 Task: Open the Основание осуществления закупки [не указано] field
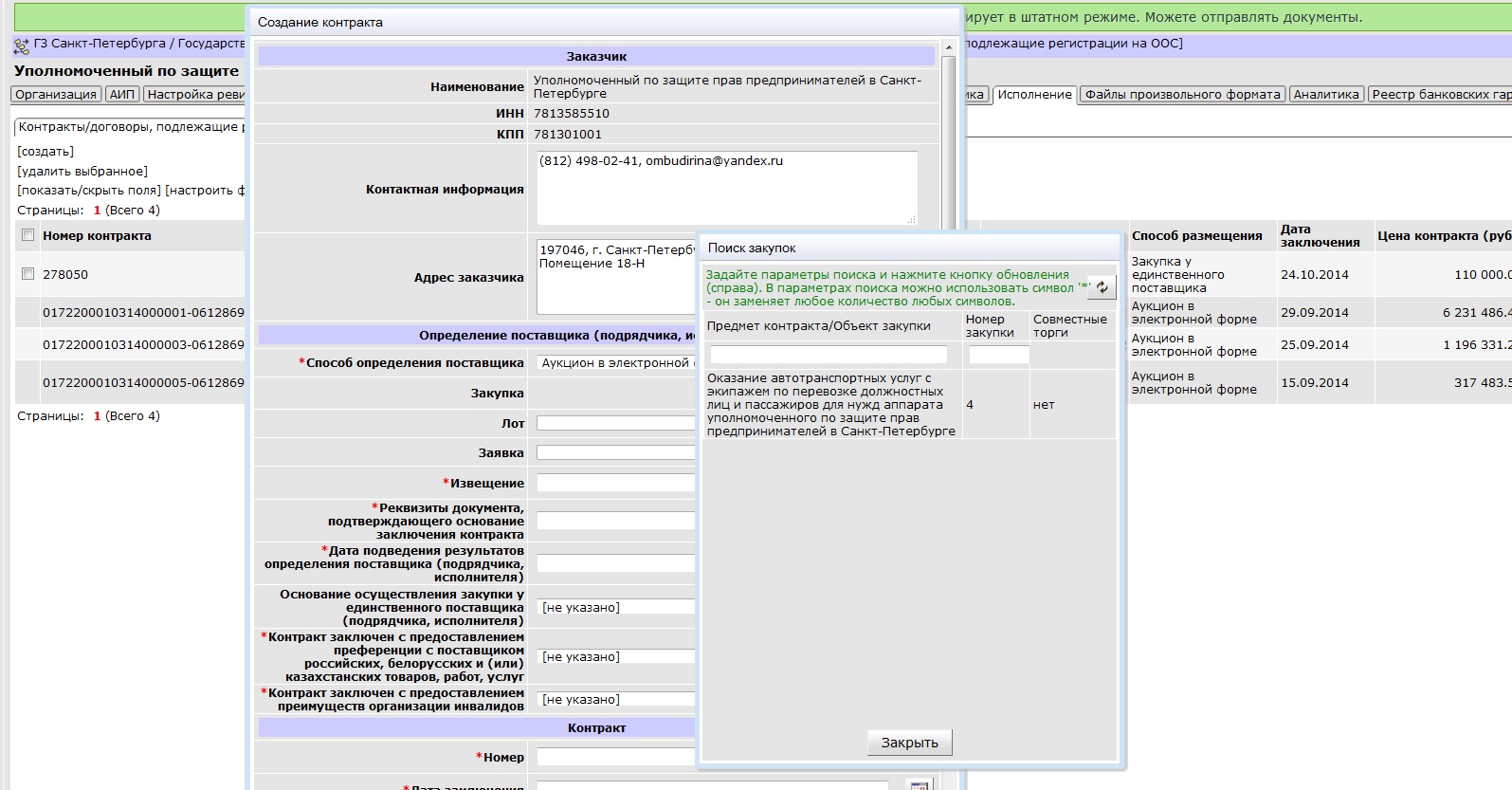point(616,608)
